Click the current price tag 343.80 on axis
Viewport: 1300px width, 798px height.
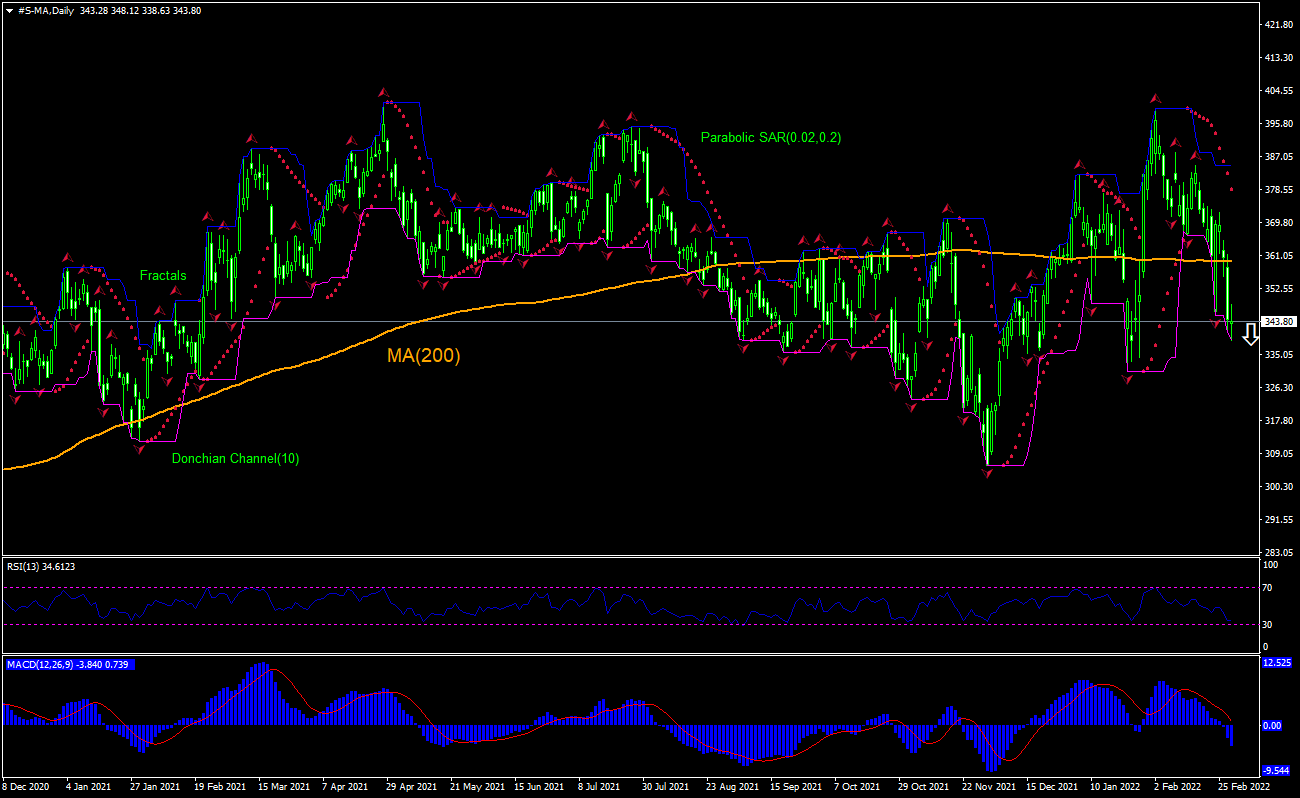click(1277, 321)
